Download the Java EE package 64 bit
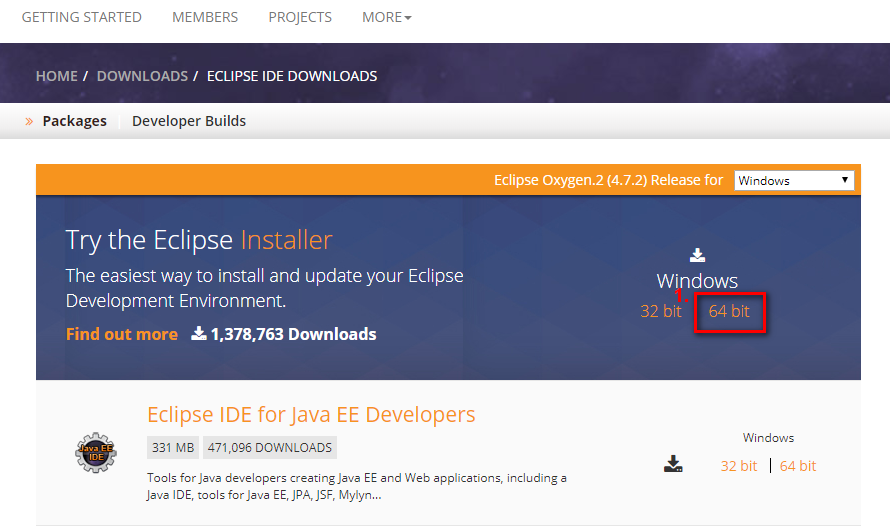 [797, 466]
